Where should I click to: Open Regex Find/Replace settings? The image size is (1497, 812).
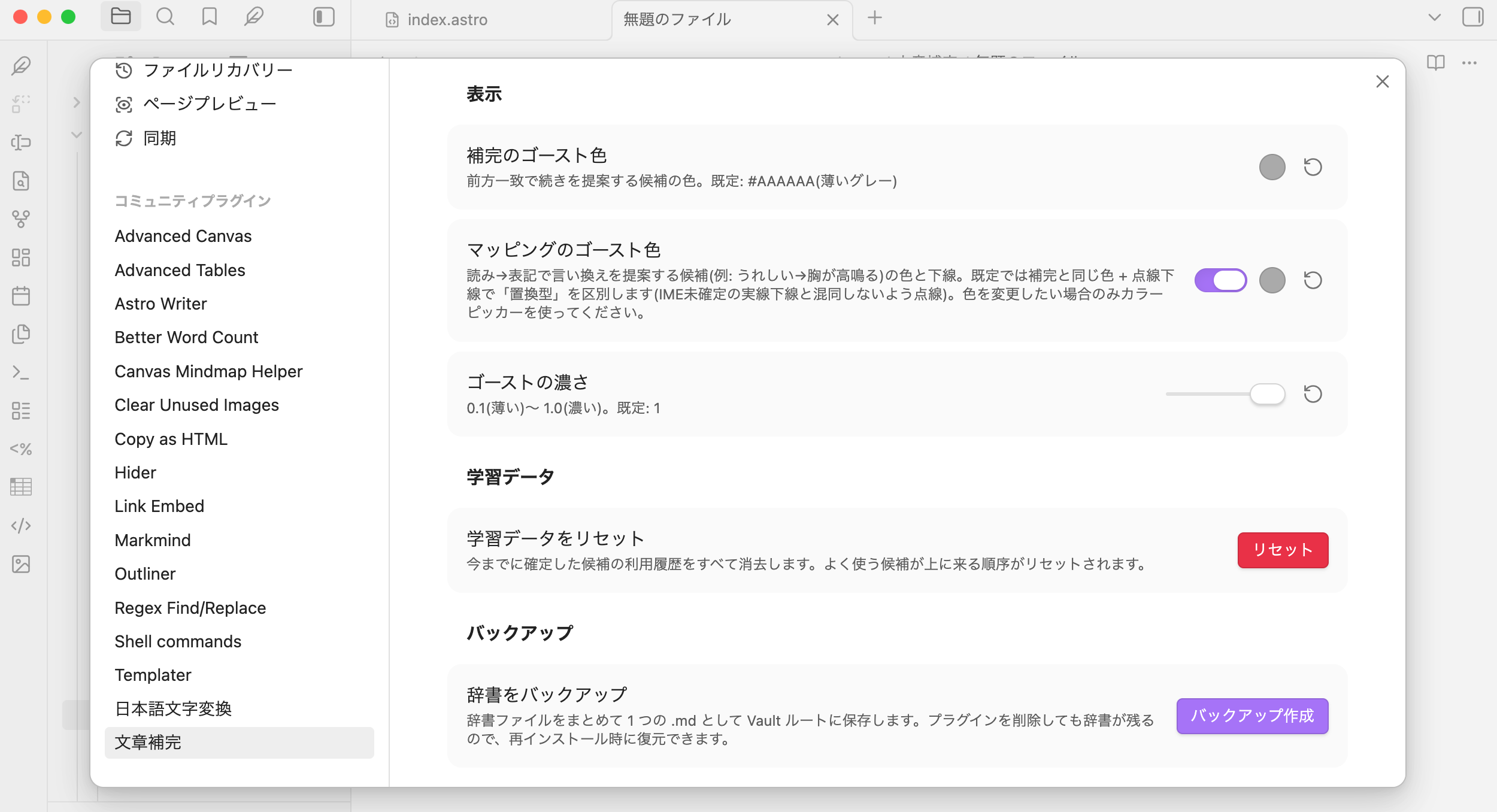(x=240, y=608)
